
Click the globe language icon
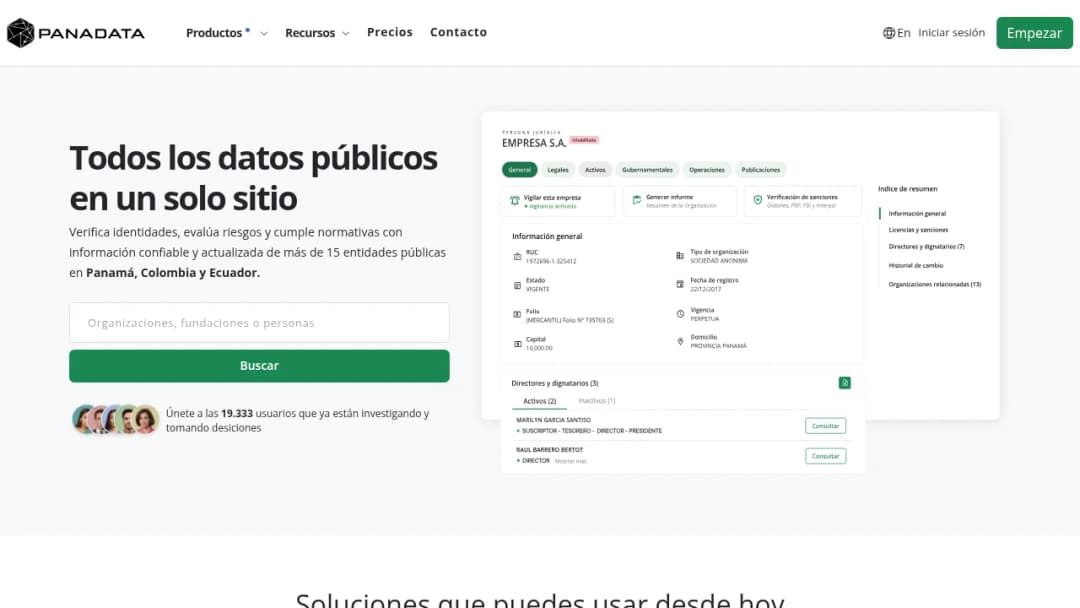pyautogui.click(x=889, y=33)
